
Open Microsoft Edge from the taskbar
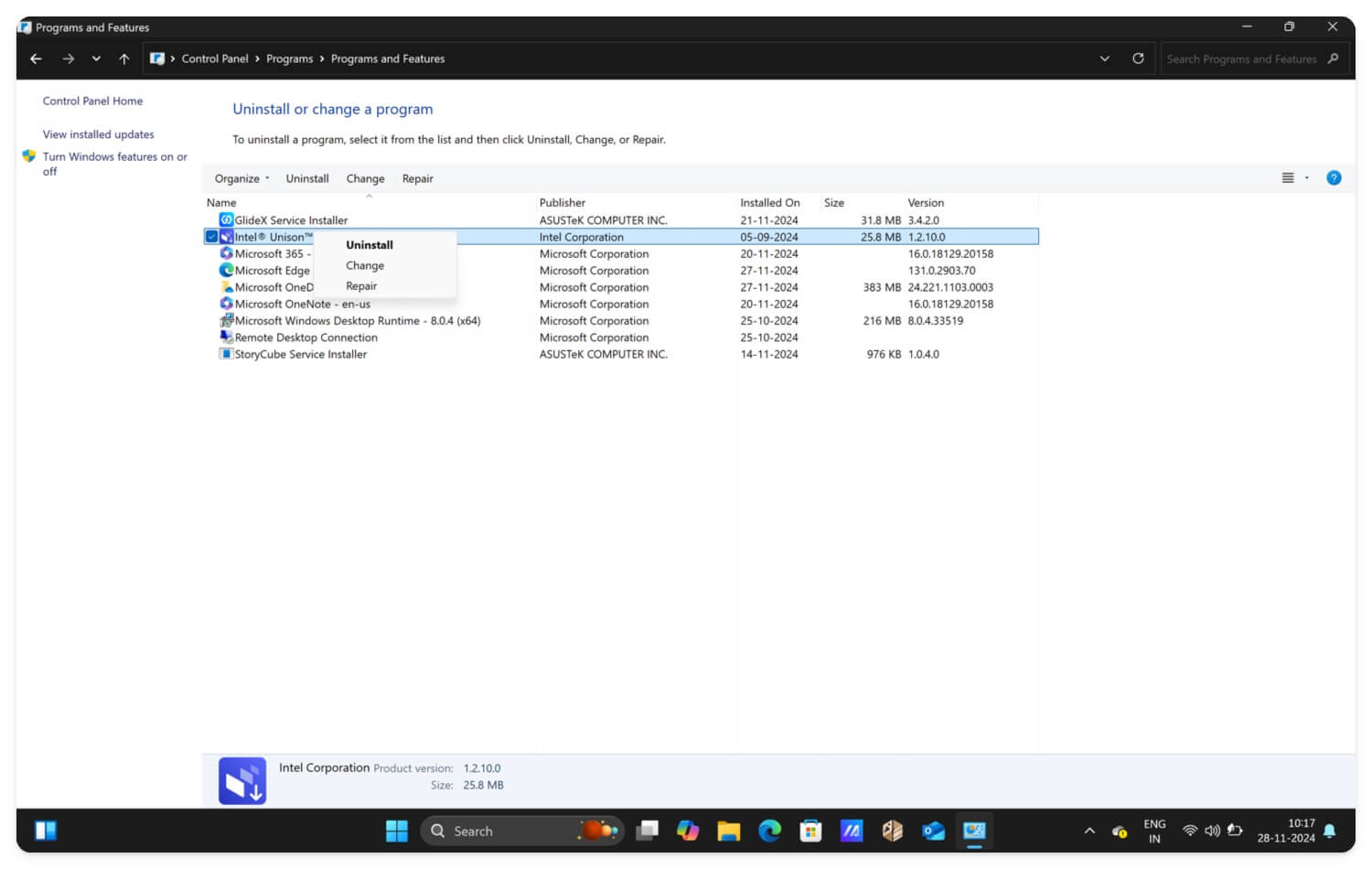(769, 831)
